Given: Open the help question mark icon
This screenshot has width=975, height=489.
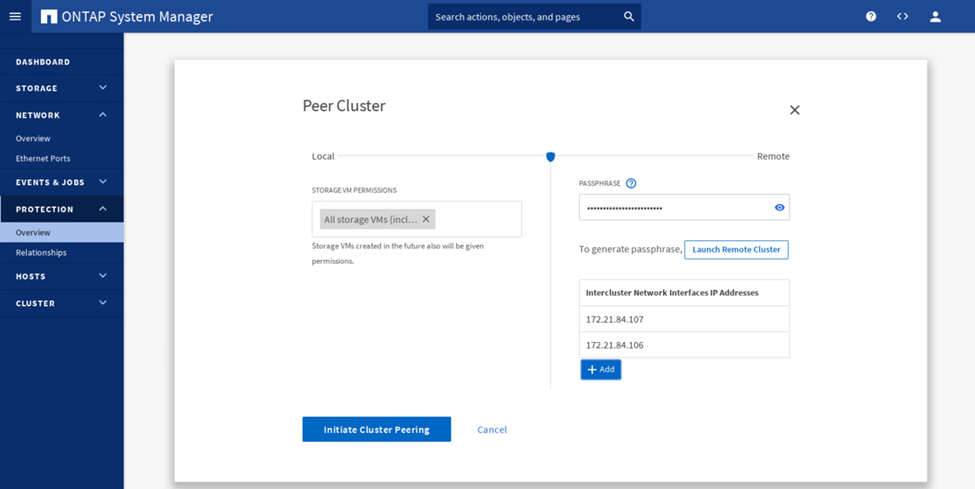Looking at the screenshot, I should (871, 17).
